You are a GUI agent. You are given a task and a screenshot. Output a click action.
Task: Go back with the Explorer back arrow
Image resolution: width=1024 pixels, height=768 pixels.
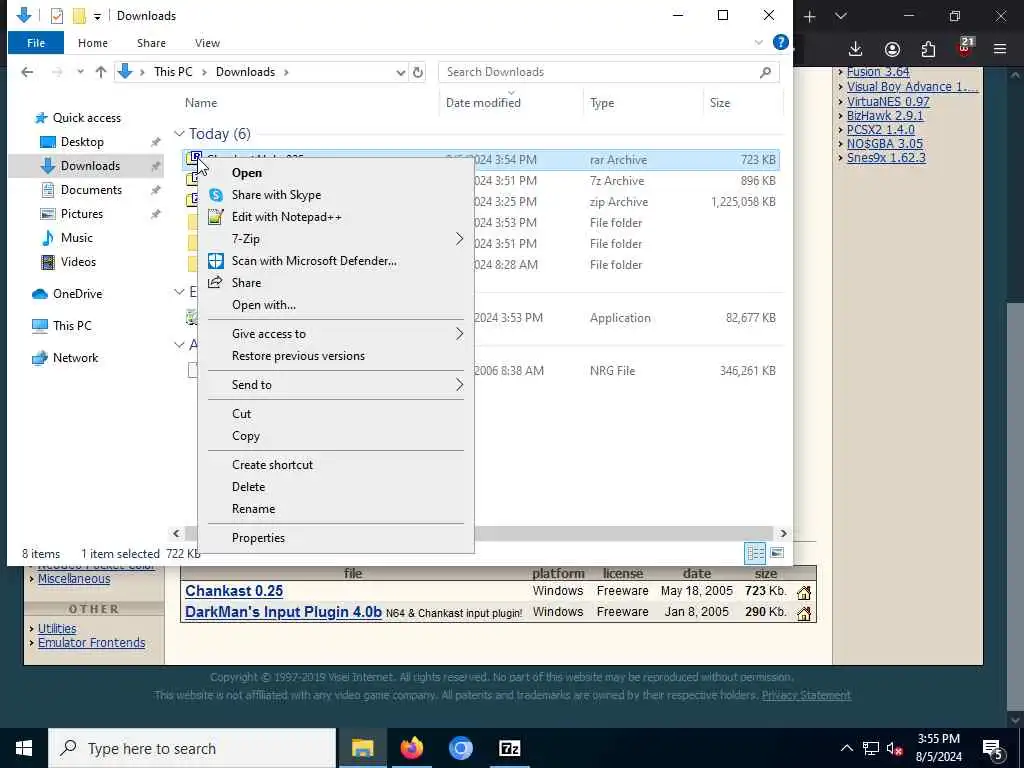pos(27,72)
